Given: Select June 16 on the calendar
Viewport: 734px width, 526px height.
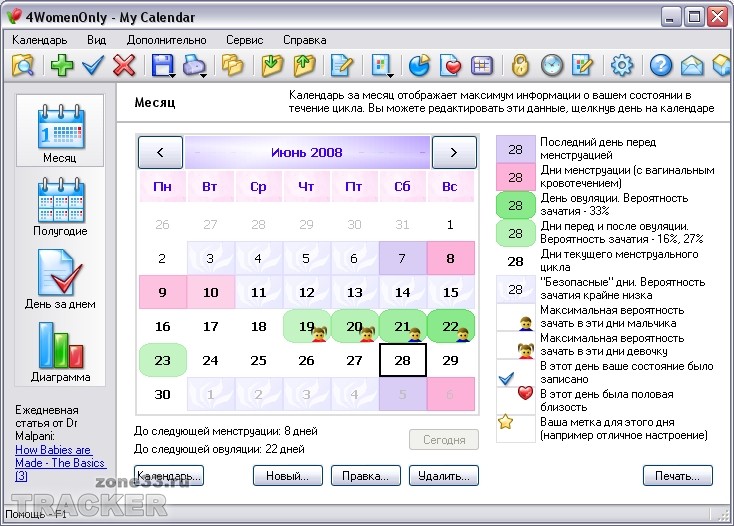Looking at the screenshot, I should [162, 326].
